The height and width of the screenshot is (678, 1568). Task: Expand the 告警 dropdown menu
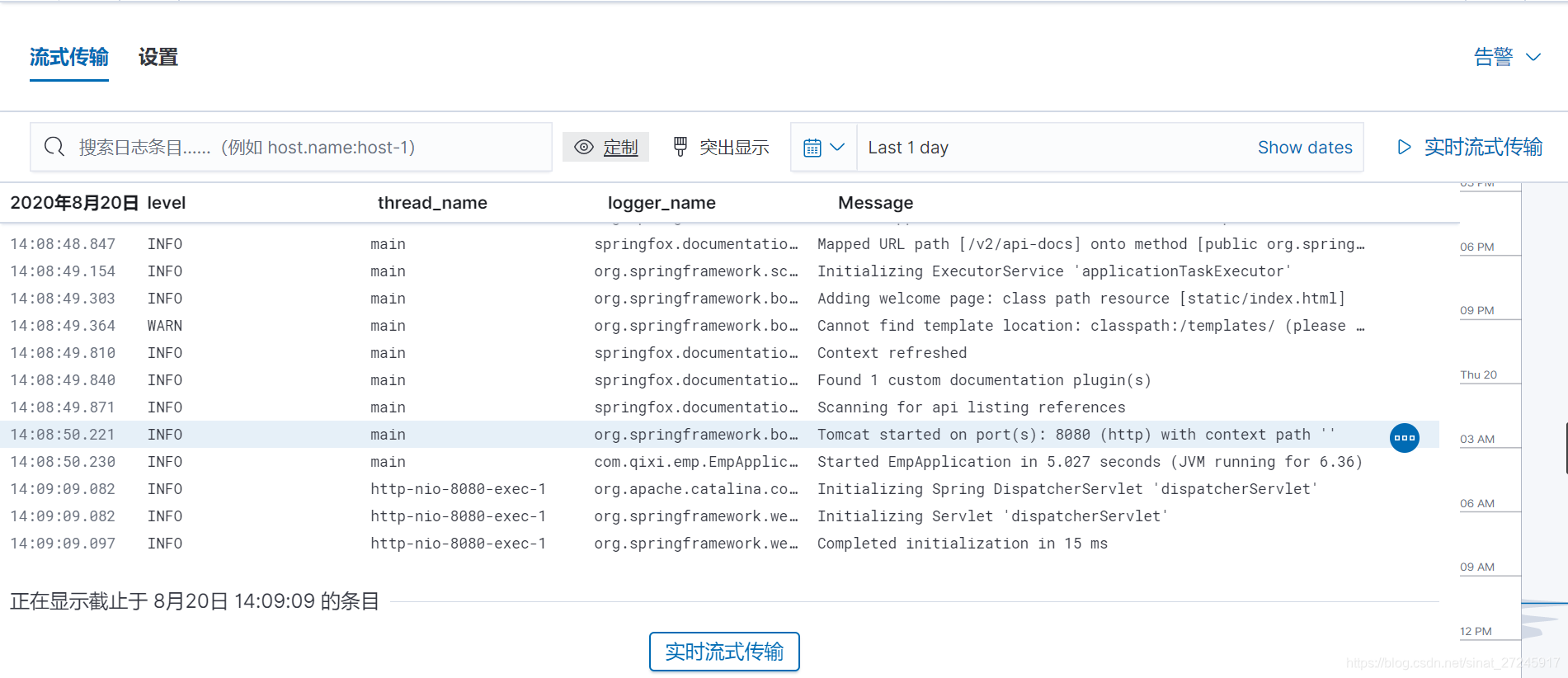(x=1508, y=57)
